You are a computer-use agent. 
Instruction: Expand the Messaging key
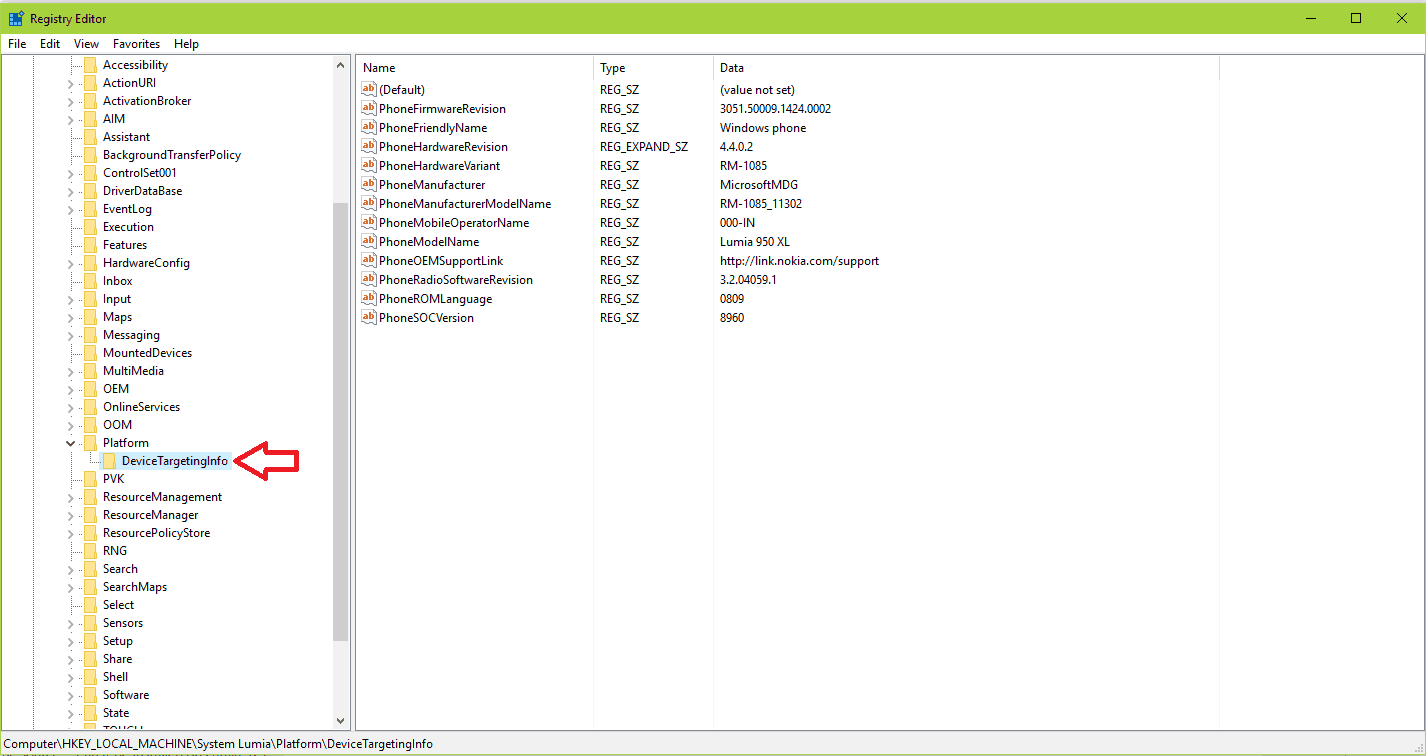70,335
